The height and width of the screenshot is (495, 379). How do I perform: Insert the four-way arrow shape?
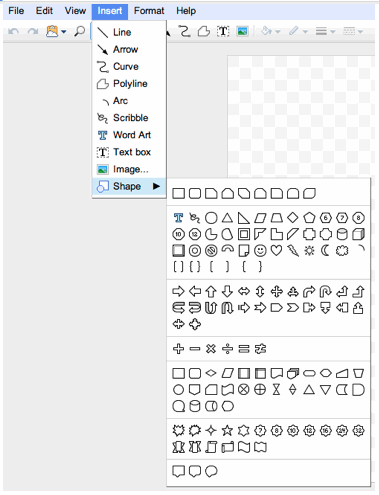(x=276, y=292)
